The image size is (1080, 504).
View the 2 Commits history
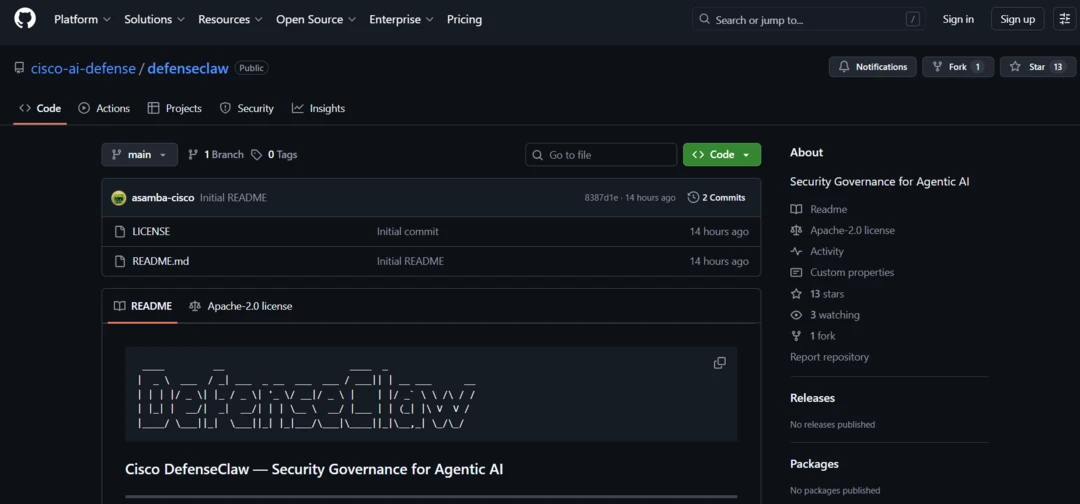tap(716, 198)
